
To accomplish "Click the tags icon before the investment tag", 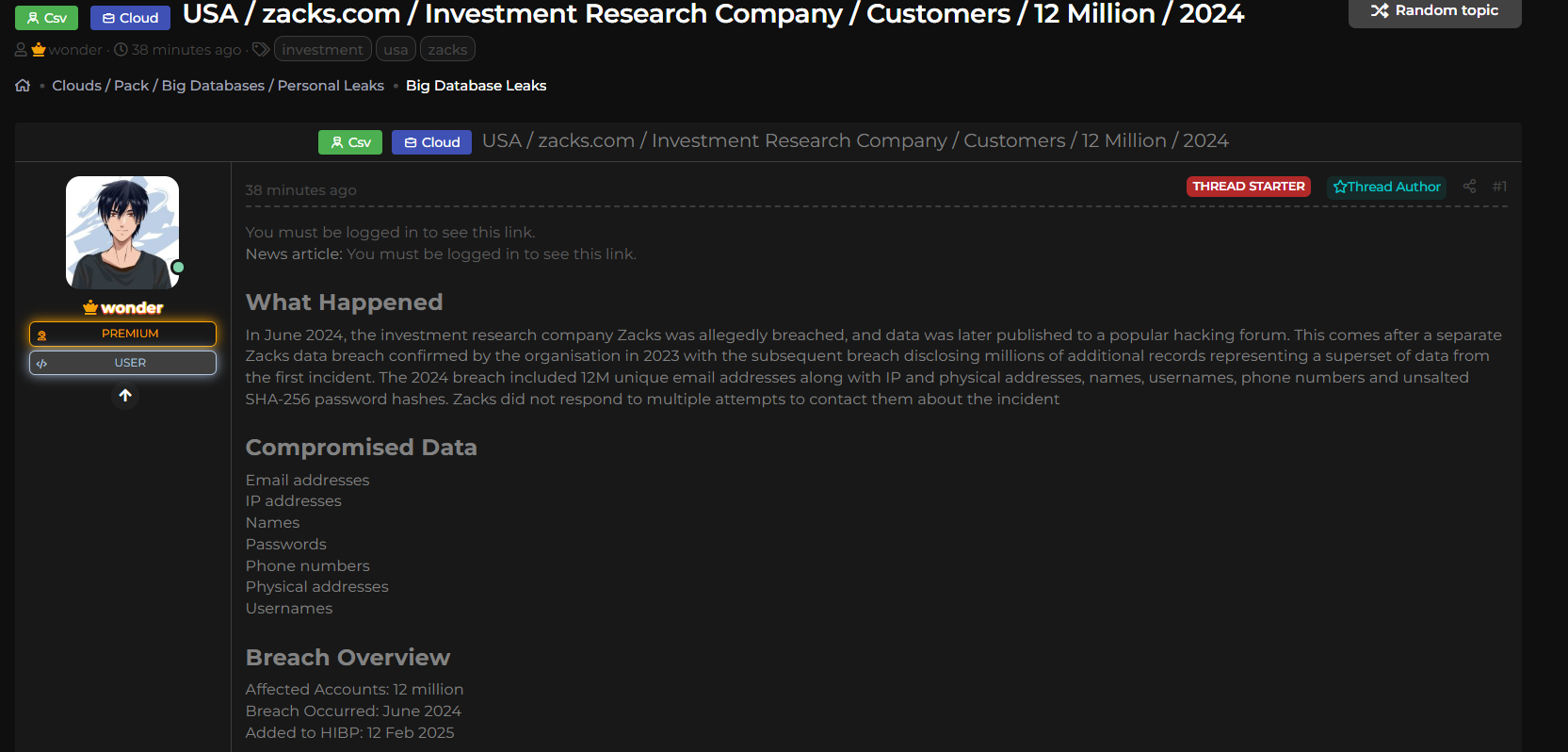I will (260, 49).
